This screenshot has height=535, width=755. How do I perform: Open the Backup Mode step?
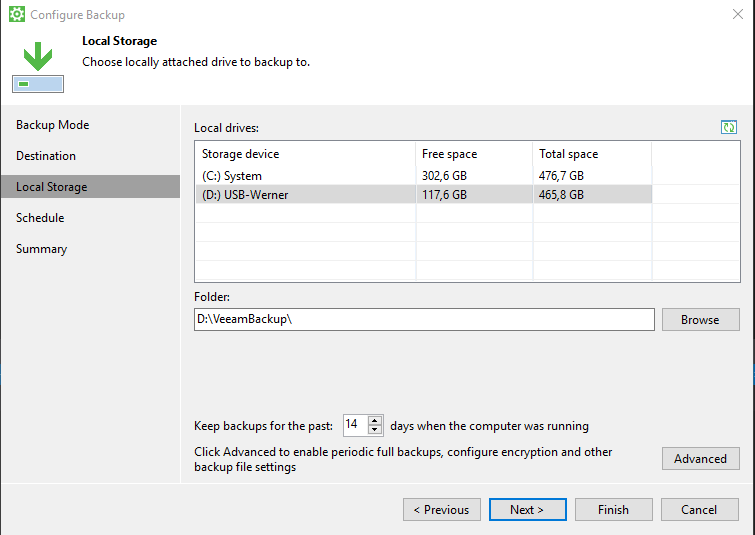coord(53,125)
